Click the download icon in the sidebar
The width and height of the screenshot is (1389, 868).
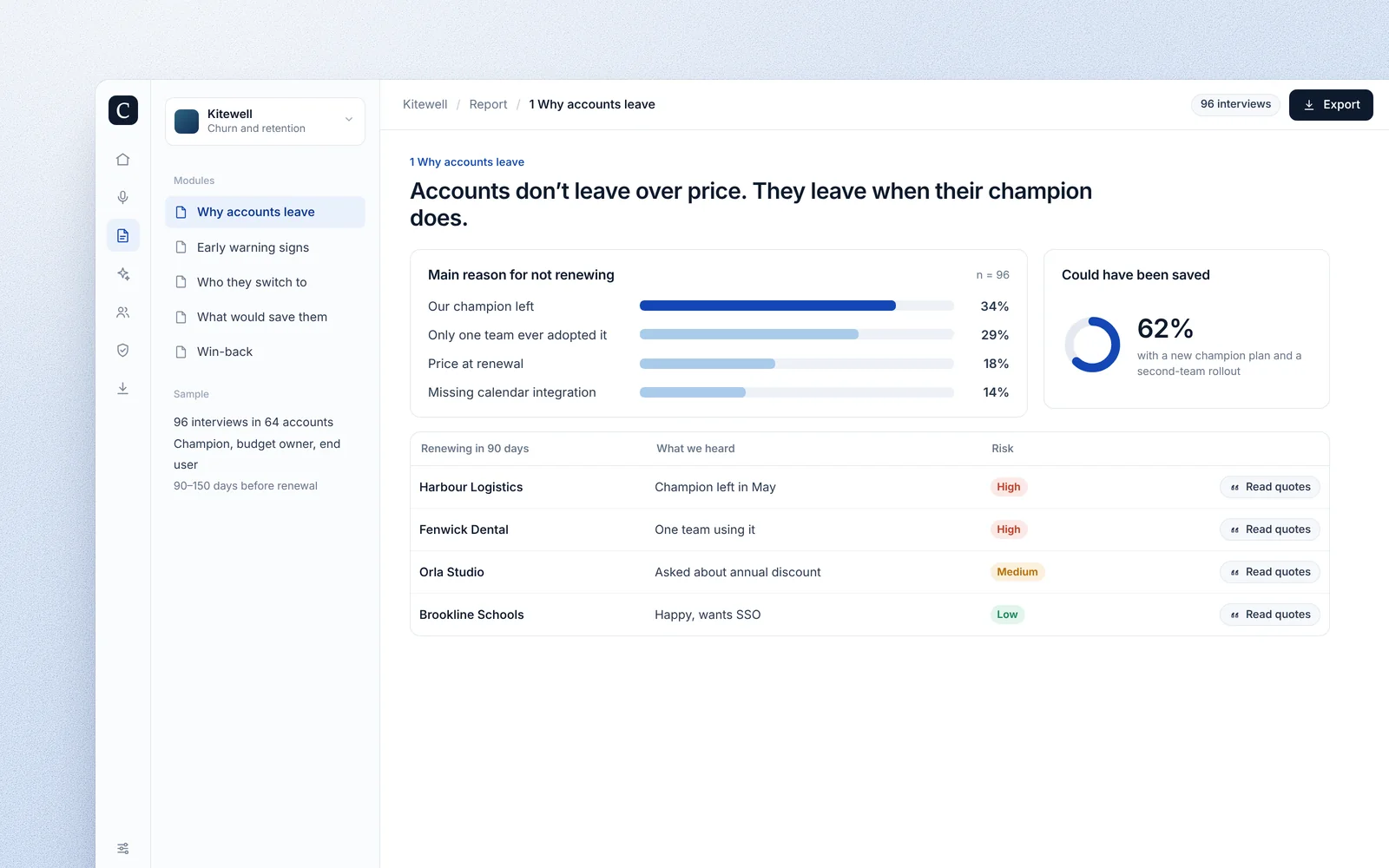[123, 389]
